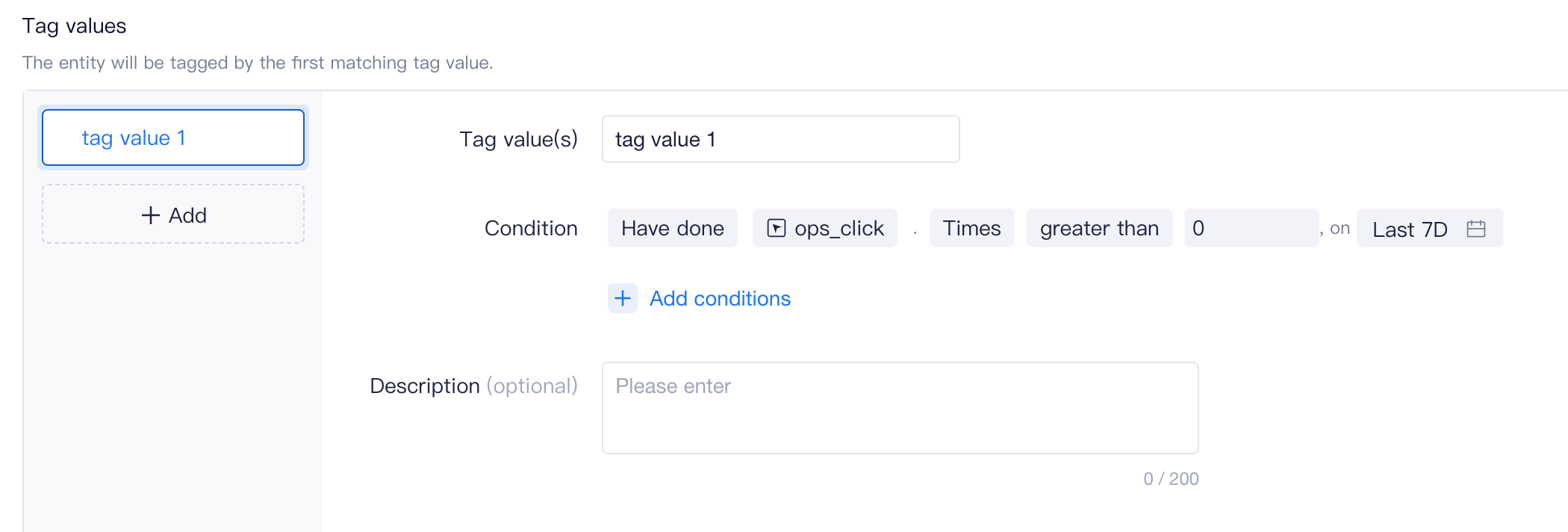Click the event cursor icon before ops_click
The image size is (1568, 532).
[x=777, y=228]
